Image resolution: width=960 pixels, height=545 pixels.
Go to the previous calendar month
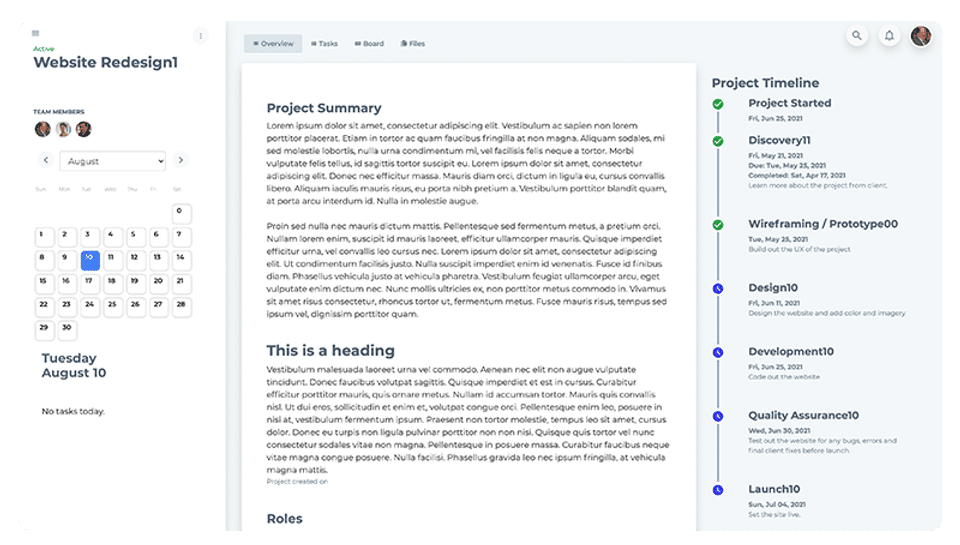[46, 160]
